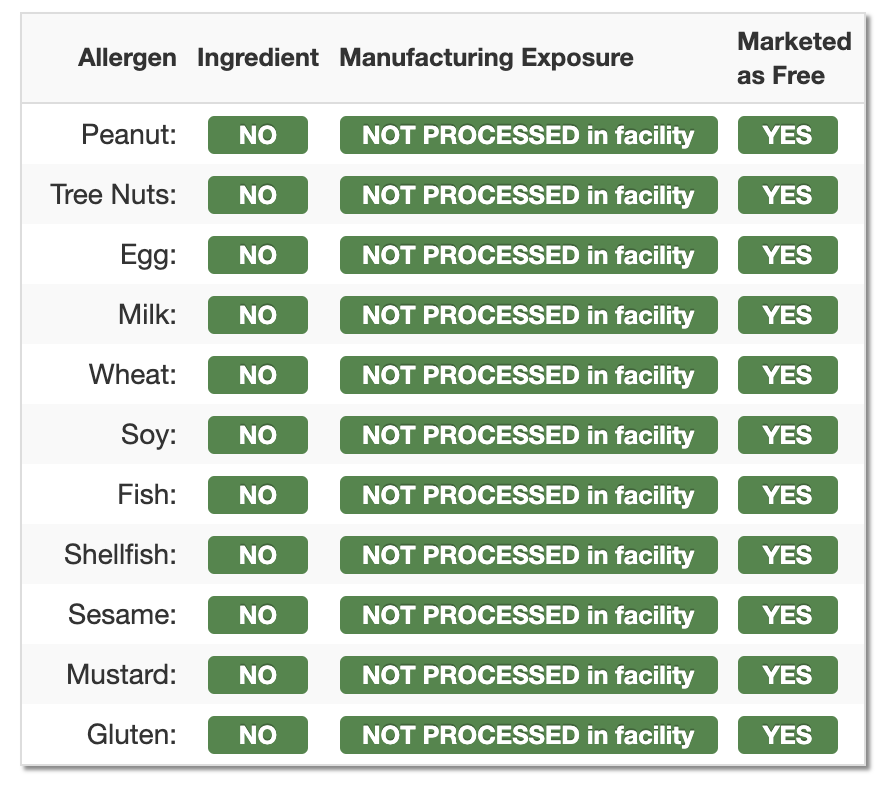Select the Egg marketed as free YES badge
Screen dimensions: 894x790
787,255
